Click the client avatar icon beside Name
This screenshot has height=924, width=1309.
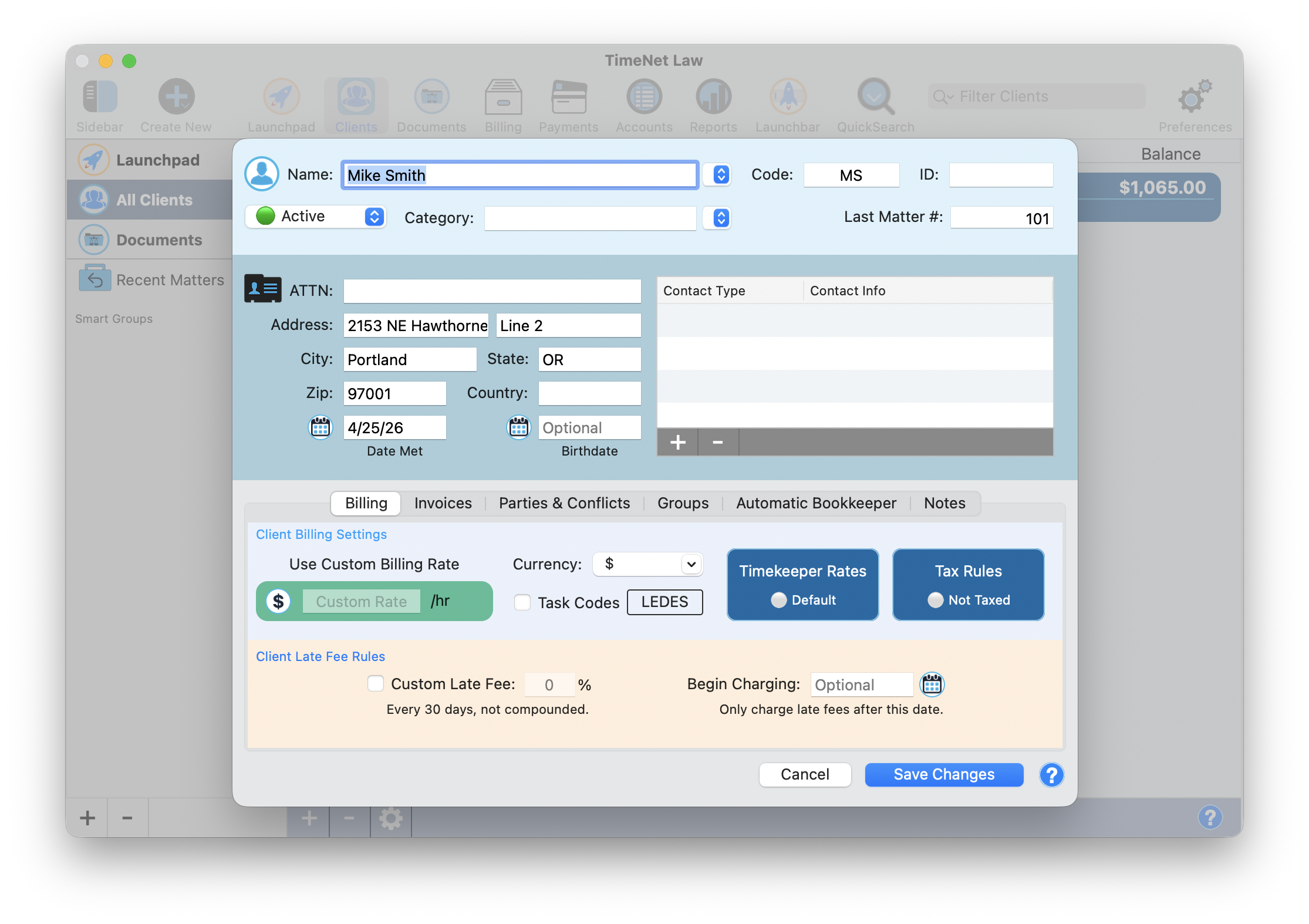[261, 174]
